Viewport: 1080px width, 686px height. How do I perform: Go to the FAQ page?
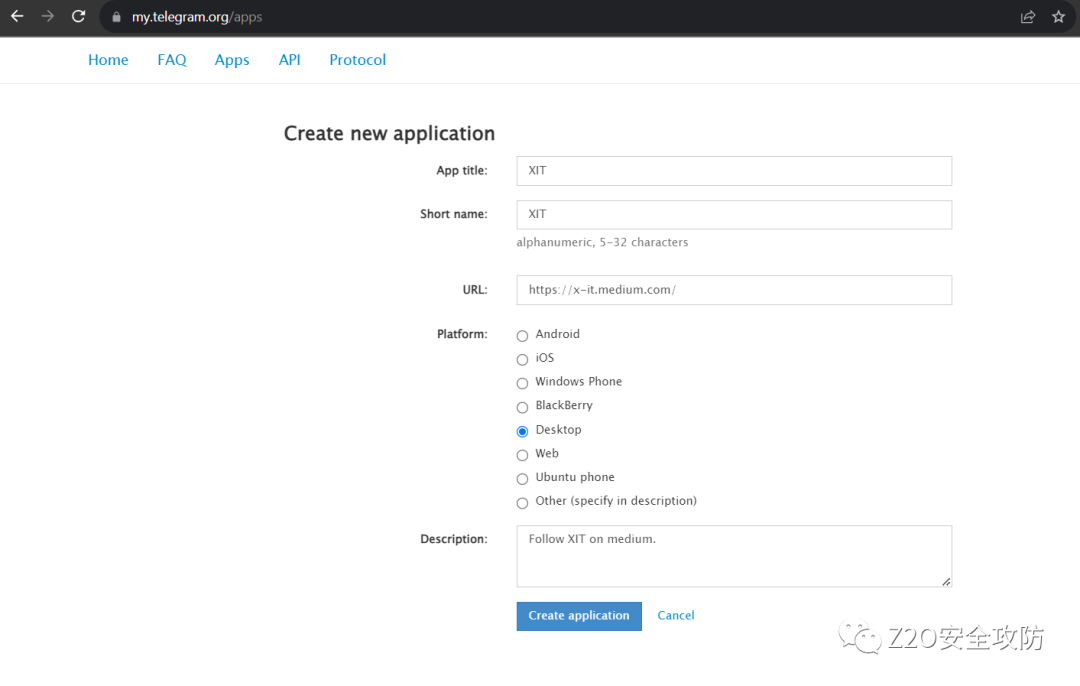pyautogui.click(x=172, y=60)
